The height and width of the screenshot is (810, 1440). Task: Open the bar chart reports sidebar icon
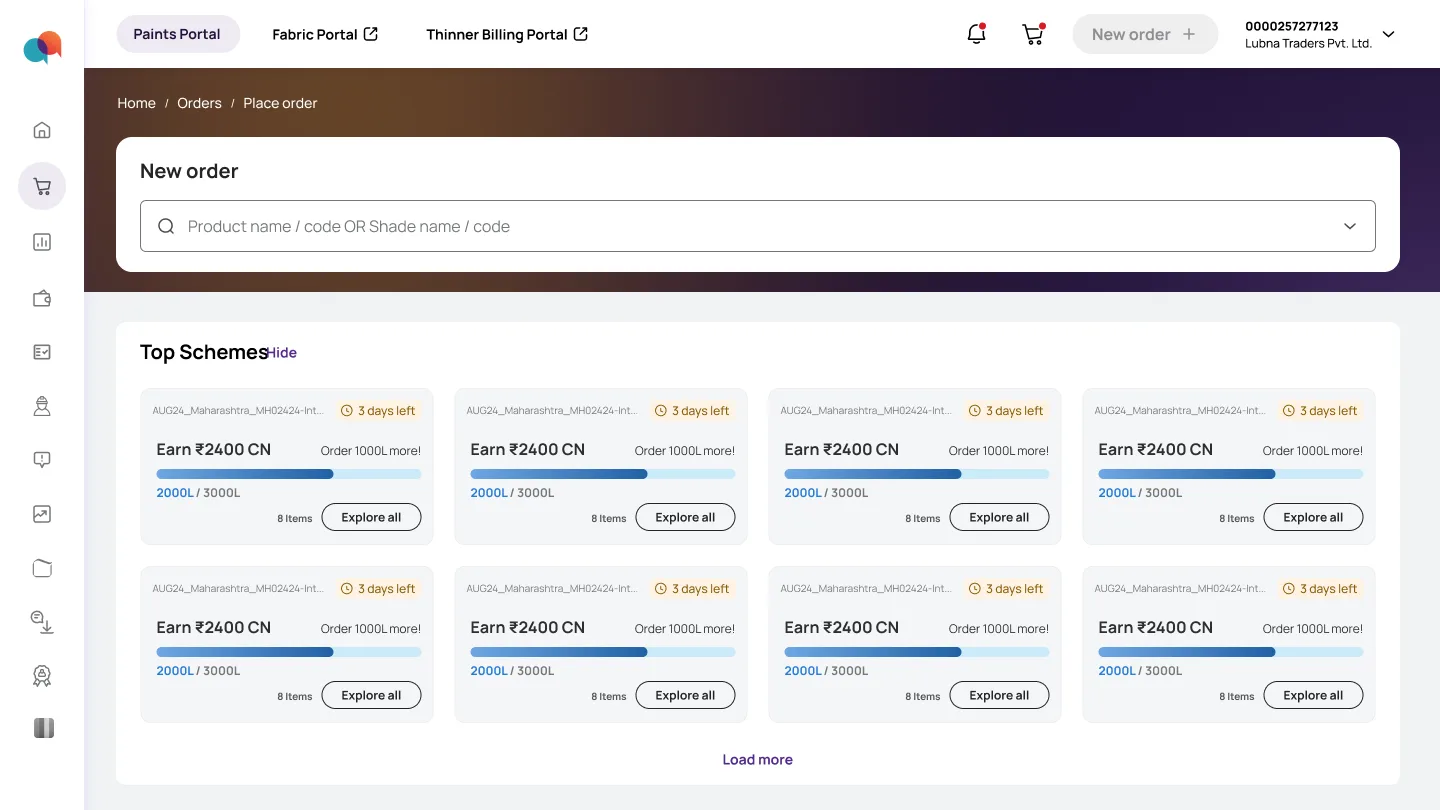[x=42, y=242]
